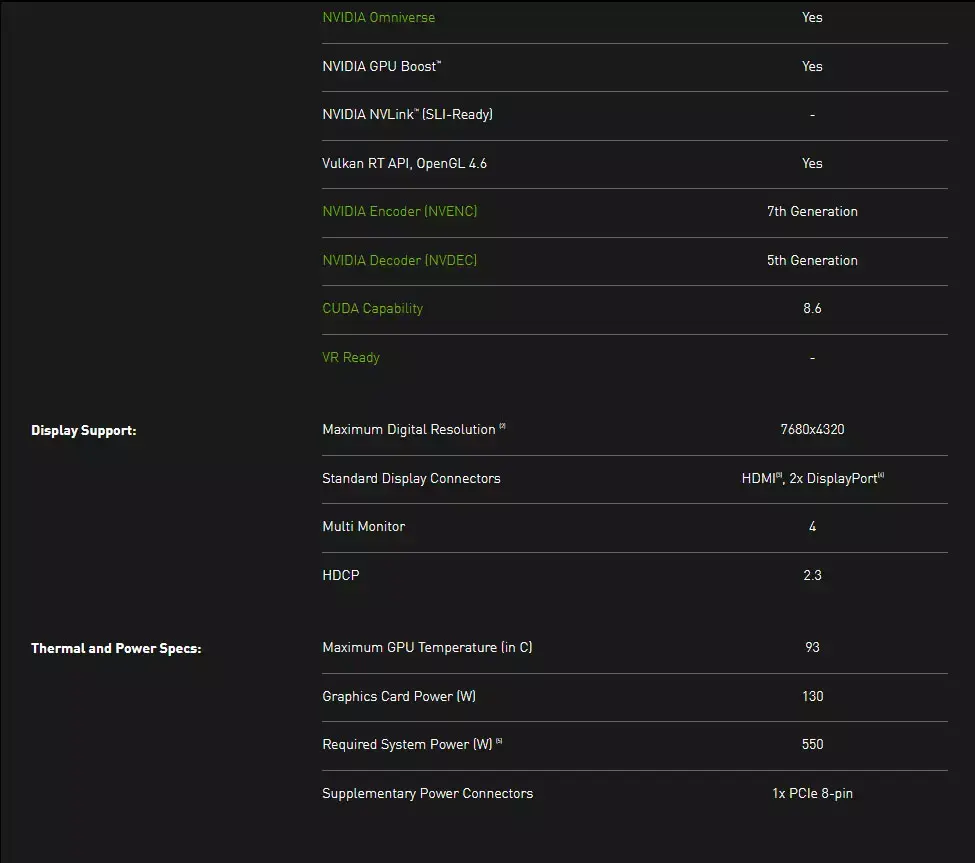Select the 8.6 CUDA value
975x863 pixels.
[x=812, y=308]
